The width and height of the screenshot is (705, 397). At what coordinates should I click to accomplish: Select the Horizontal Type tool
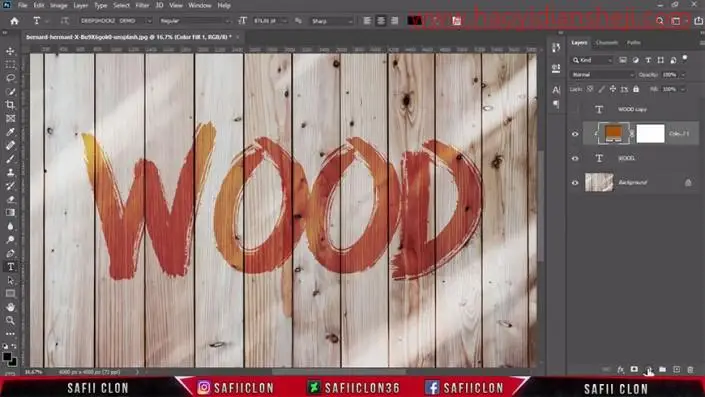(x=10, y=267)
